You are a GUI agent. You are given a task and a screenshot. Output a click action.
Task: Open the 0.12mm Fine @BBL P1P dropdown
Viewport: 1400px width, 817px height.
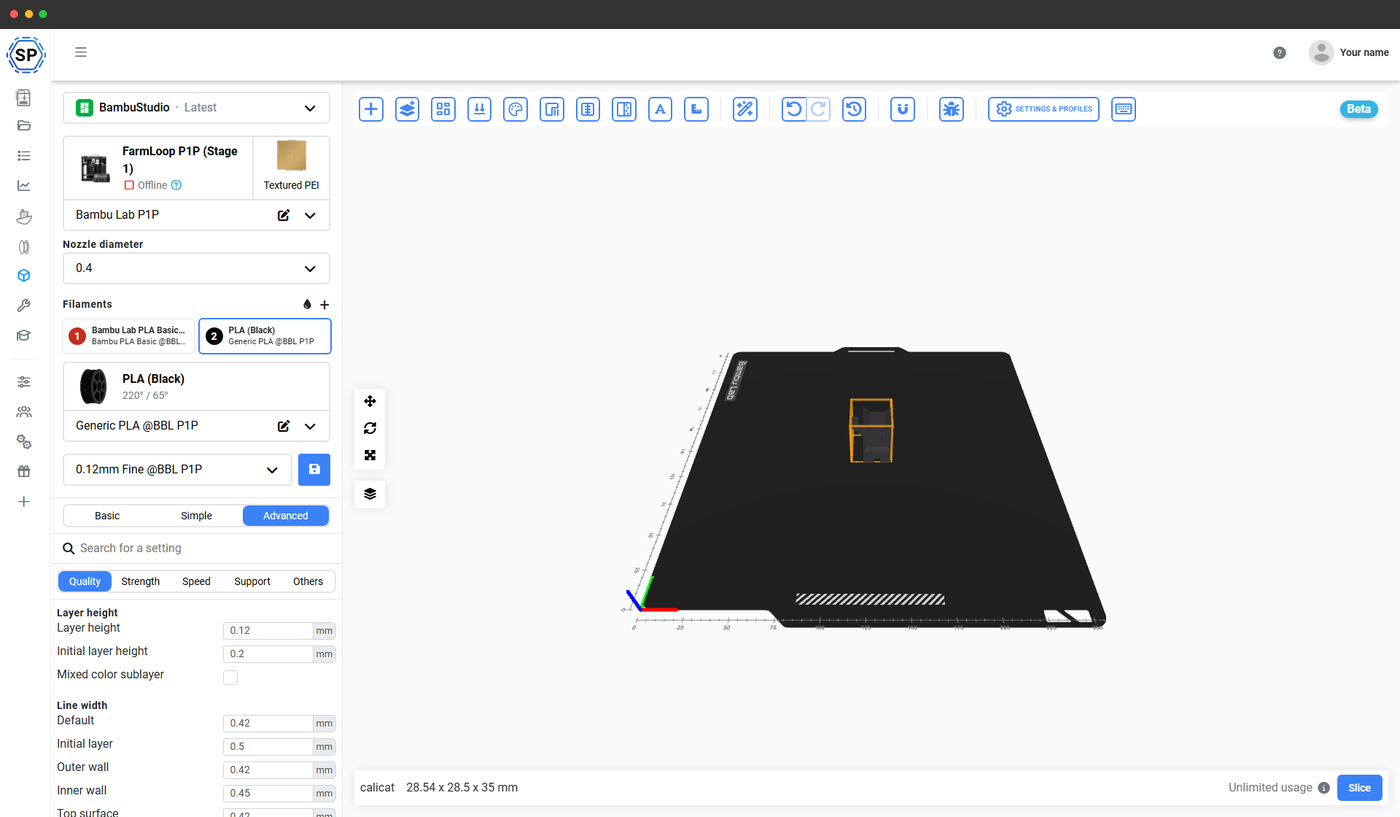pos(177,470)
